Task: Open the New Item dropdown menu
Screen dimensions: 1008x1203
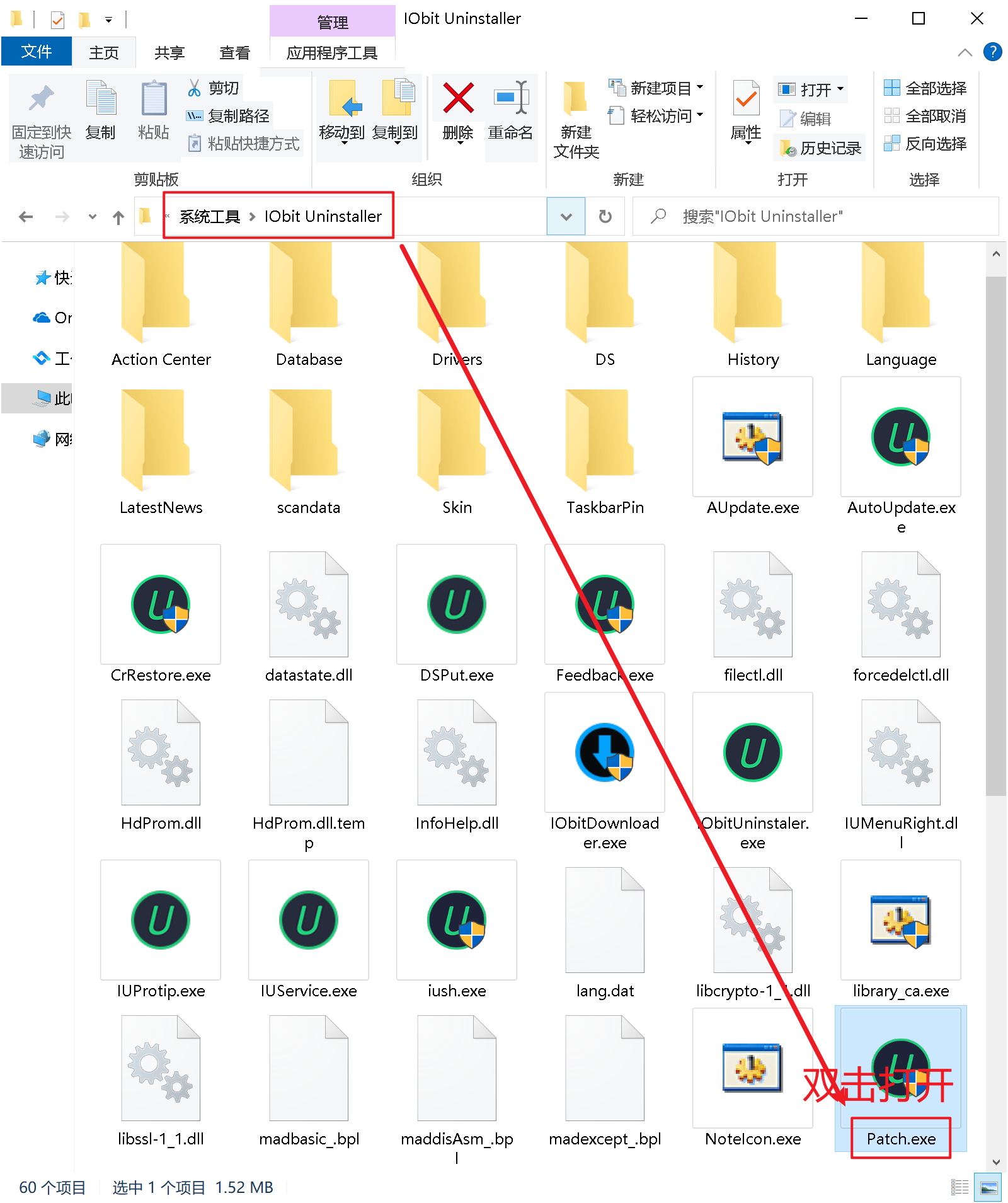Action: tap(656, 88)
